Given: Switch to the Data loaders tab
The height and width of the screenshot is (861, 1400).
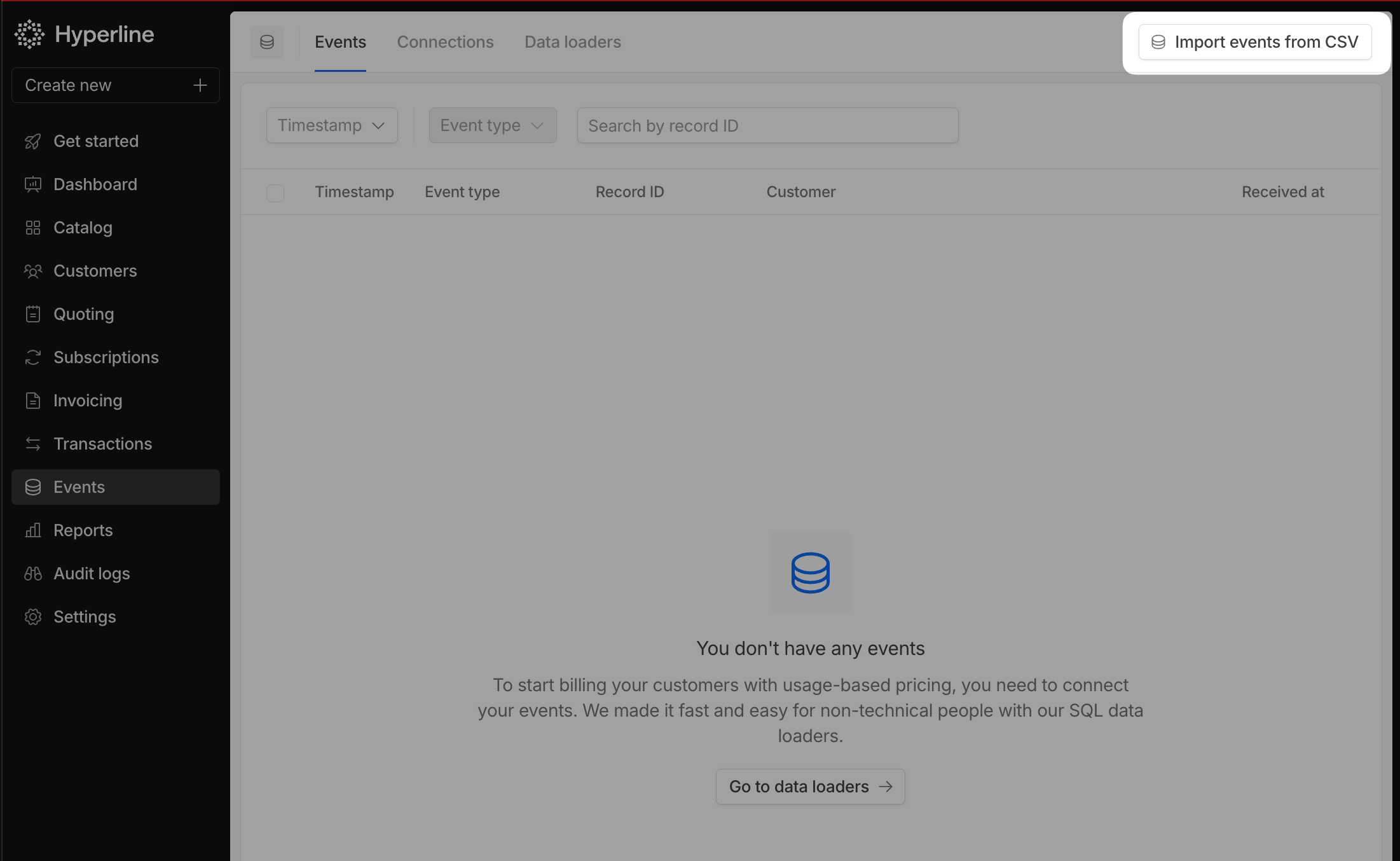Looking at the screenshot, I should click(x=572, y=42).
